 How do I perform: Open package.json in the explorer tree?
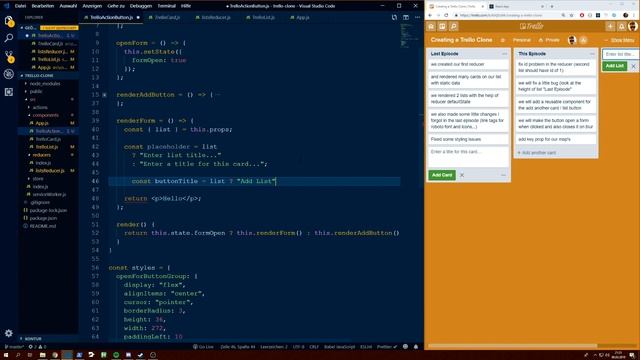43,218
